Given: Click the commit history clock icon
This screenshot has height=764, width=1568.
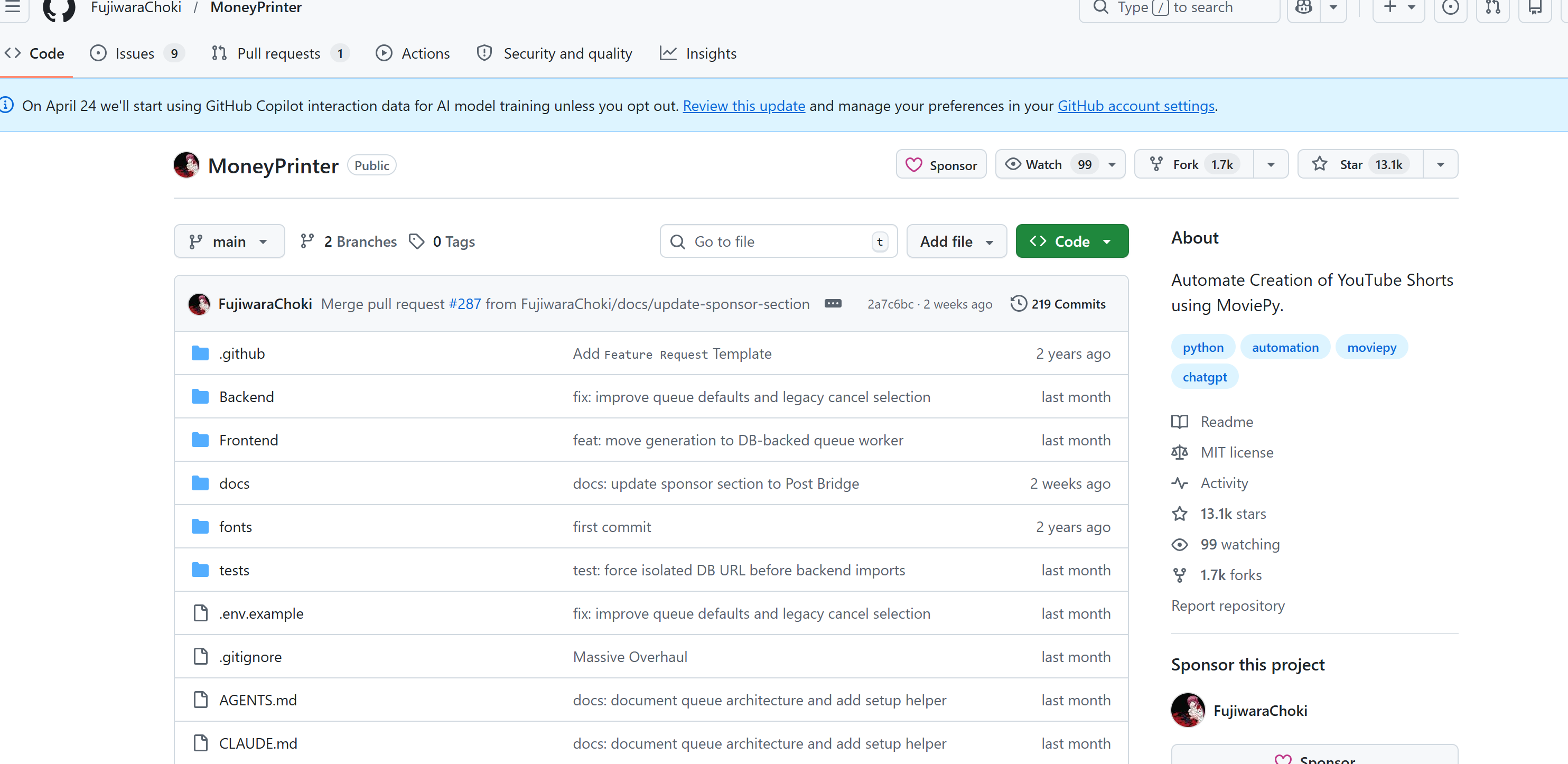Looking at the screenshot, I should coord(1018,303).
